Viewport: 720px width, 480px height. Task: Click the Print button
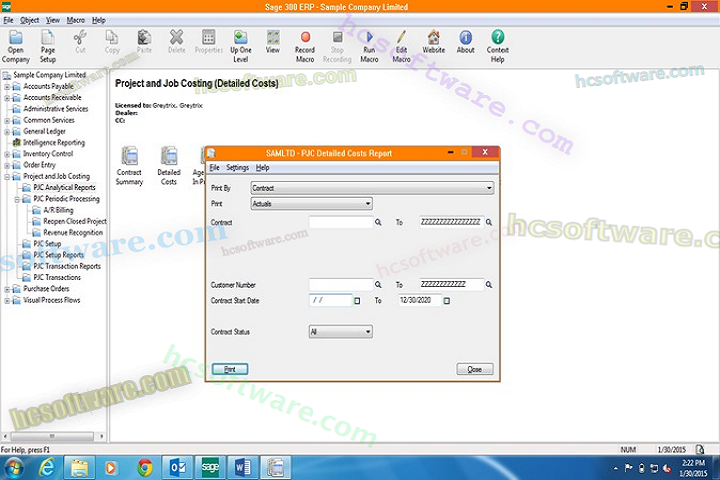(230, 369)
